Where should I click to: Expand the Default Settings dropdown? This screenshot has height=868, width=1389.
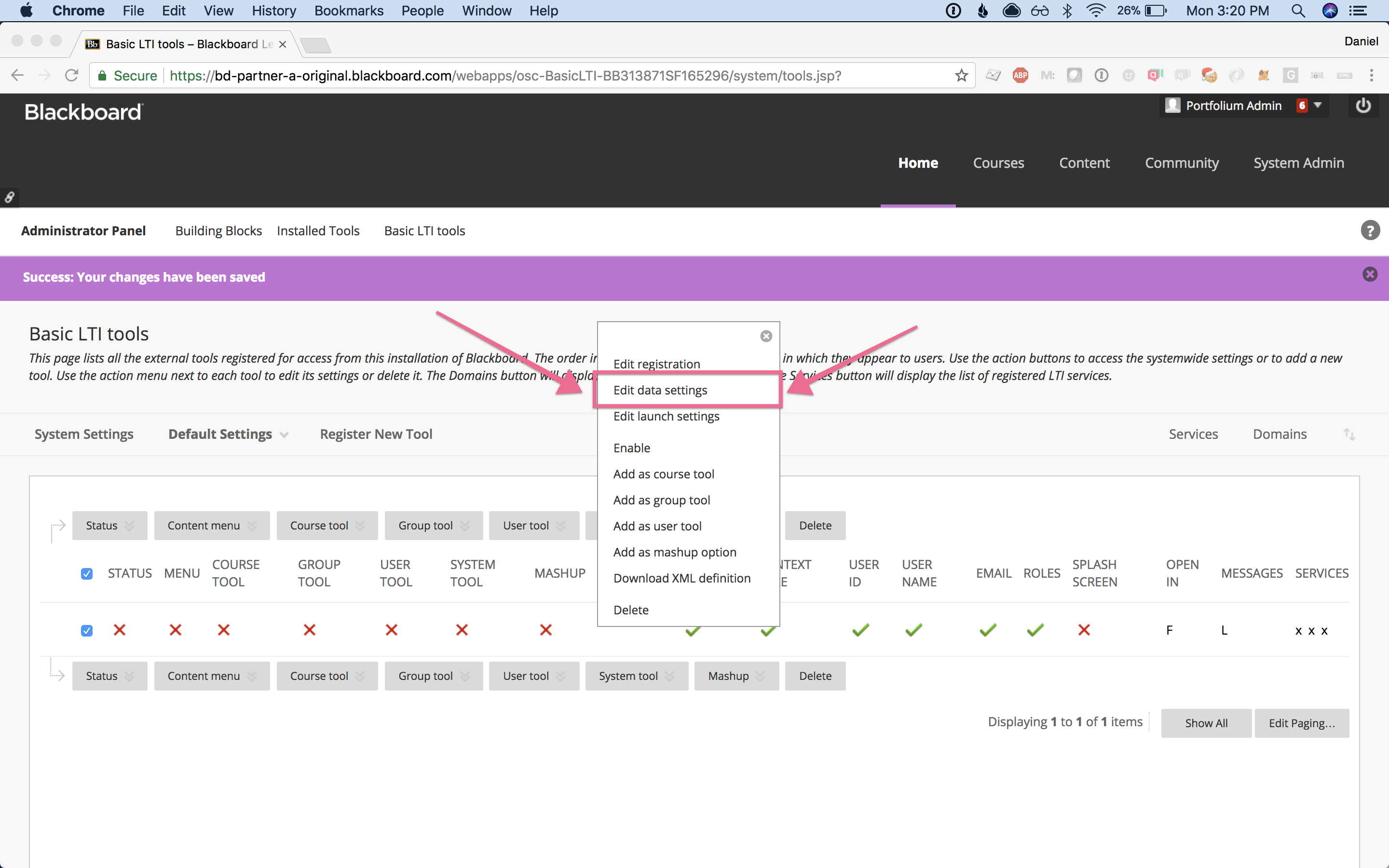(228, 434)
